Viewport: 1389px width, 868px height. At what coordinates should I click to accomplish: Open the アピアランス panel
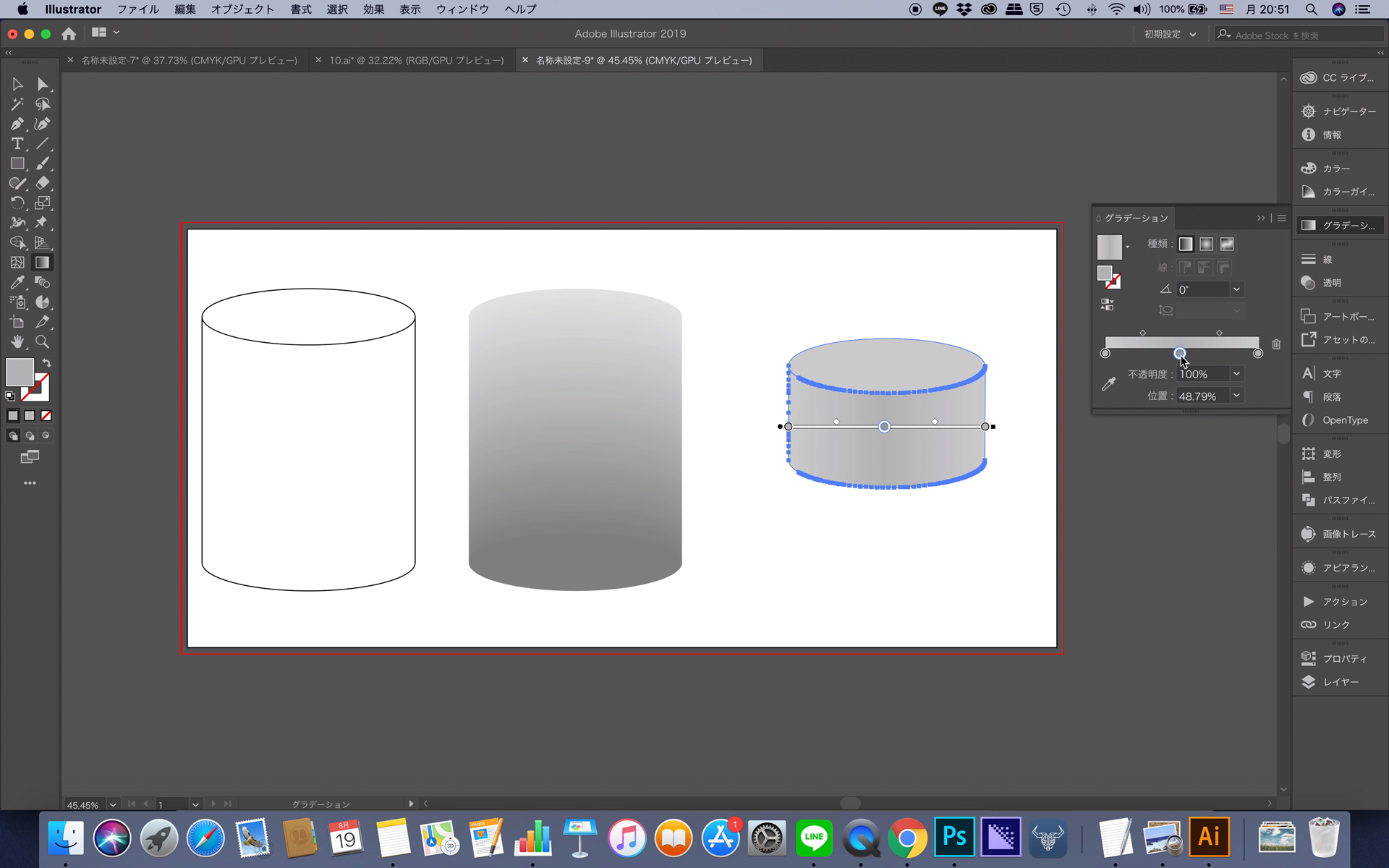click(x=1340, y=568)
